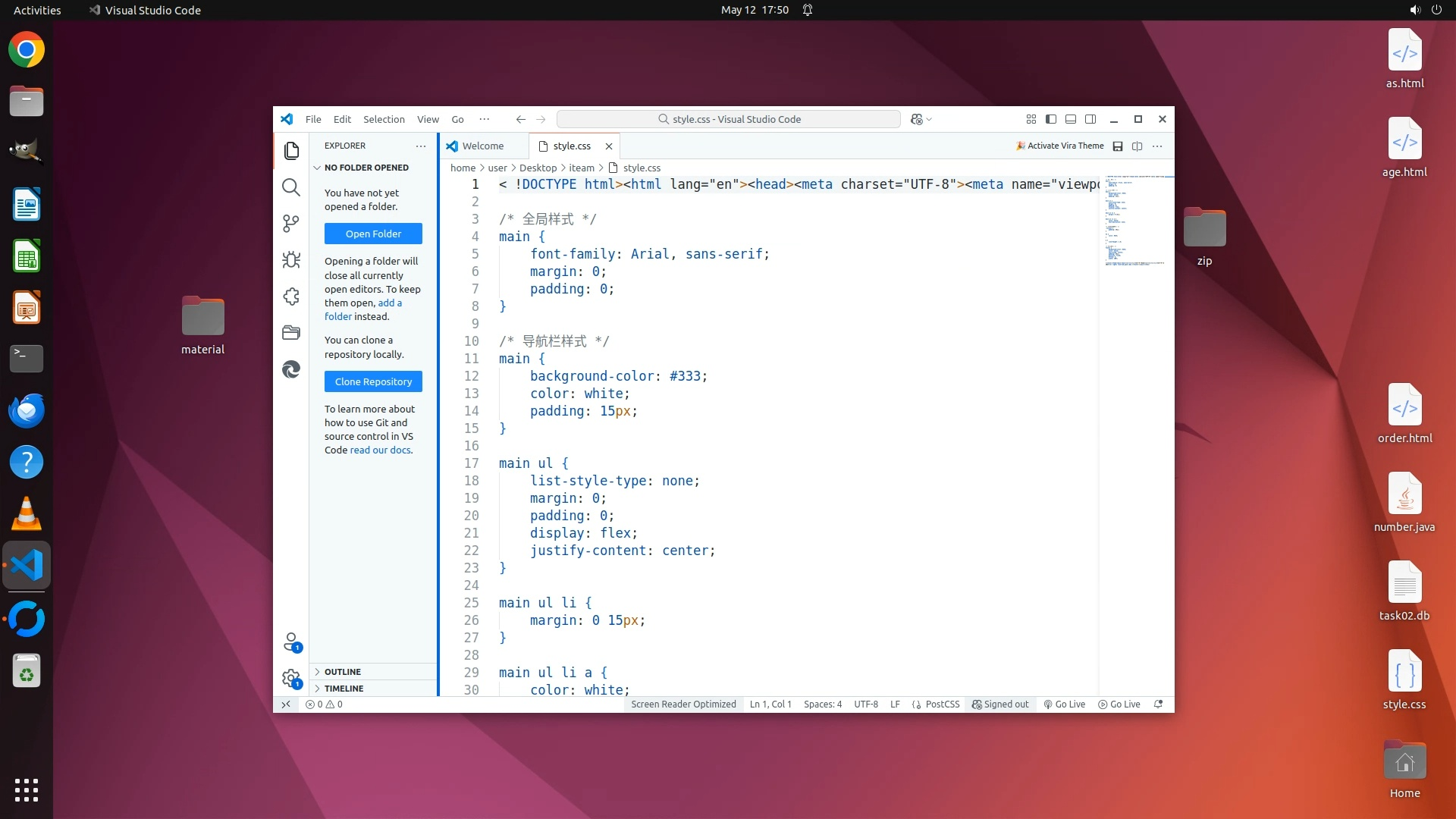Open the Accounts icon in activity bar

coord(291,642)
